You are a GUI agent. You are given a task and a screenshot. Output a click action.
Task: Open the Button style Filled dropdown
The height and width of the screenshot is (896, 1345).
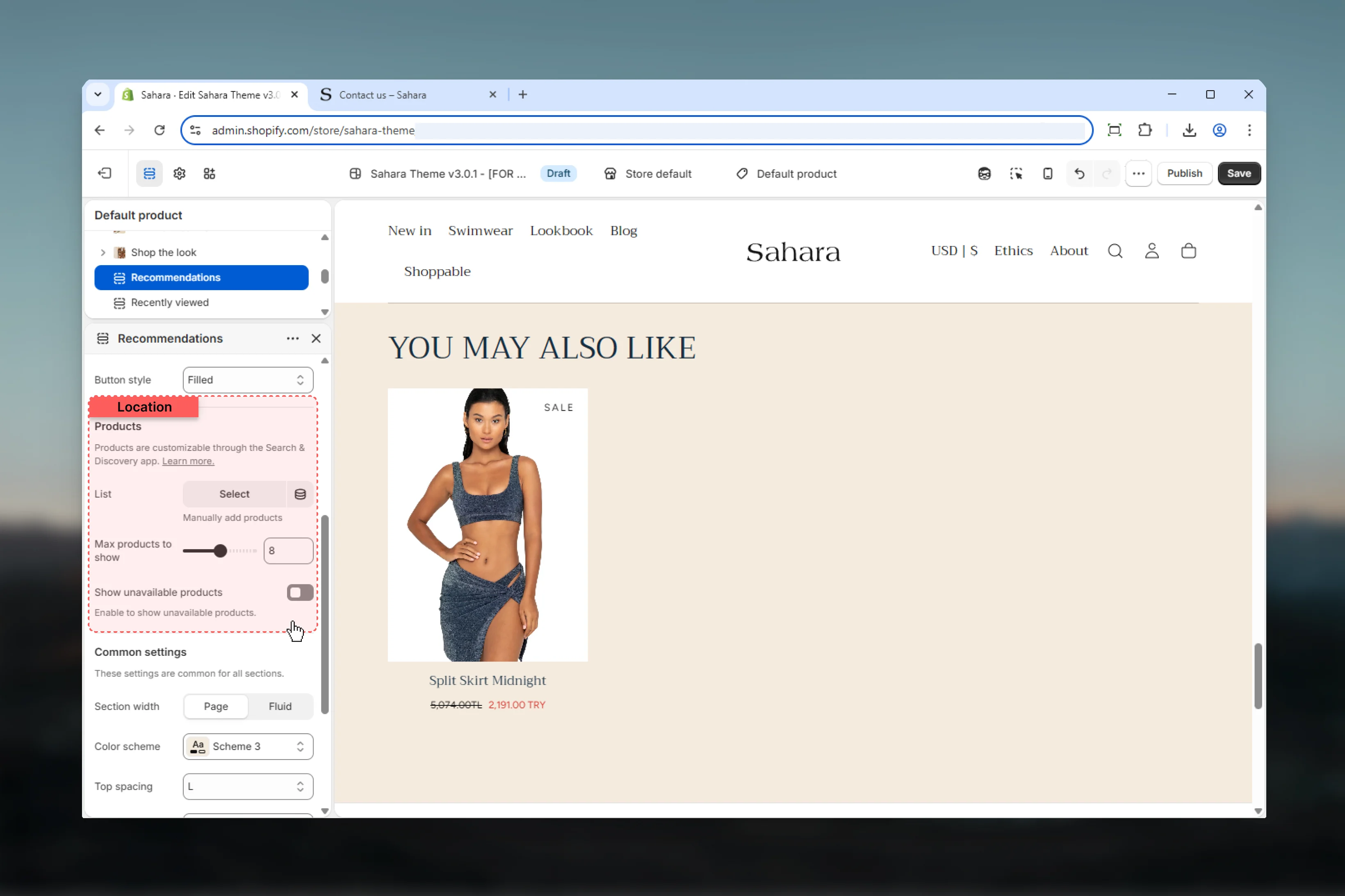click(248, 380)
